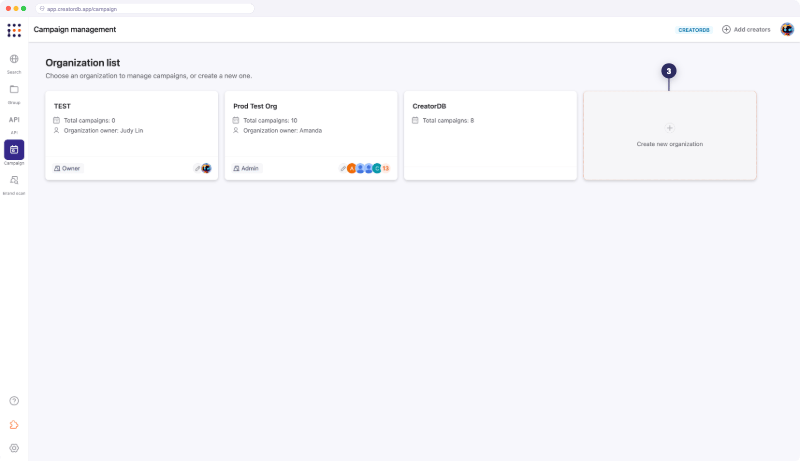Click the CreatorDB dotted logo
This screenshot has height=461, width=800.
point(14,30)
